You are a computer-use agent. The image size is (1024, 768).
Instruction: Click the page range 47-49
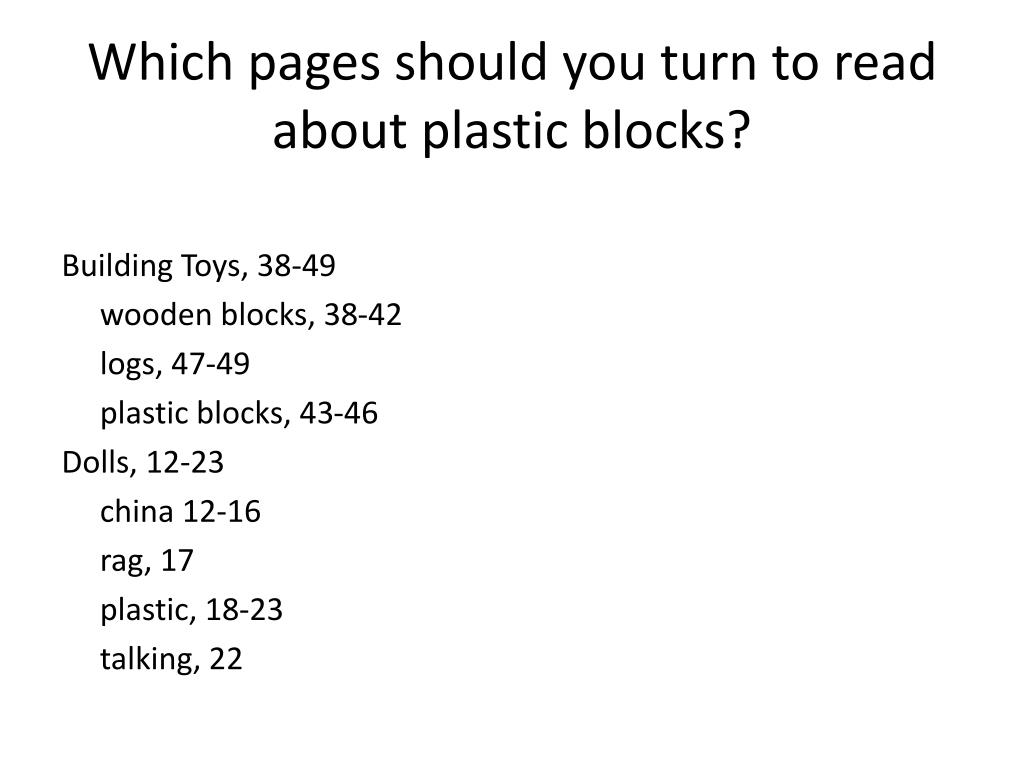211,364
